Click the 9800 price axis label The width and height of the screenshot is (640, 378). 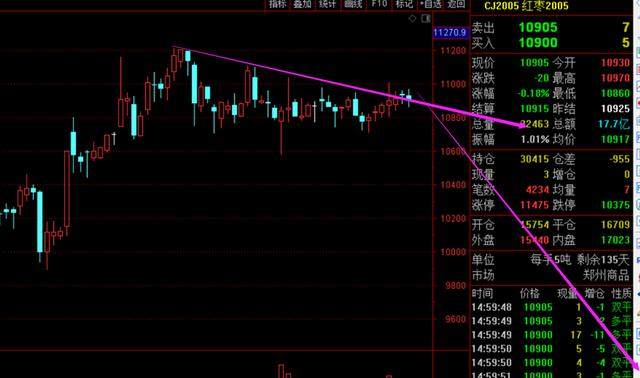456,286
